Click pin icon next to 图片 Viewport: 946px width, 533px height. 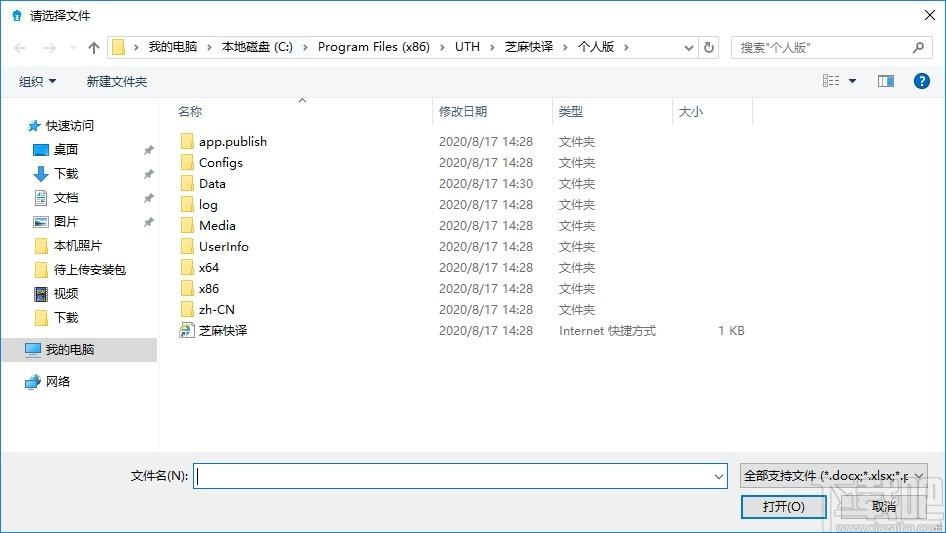click(148, 222)
